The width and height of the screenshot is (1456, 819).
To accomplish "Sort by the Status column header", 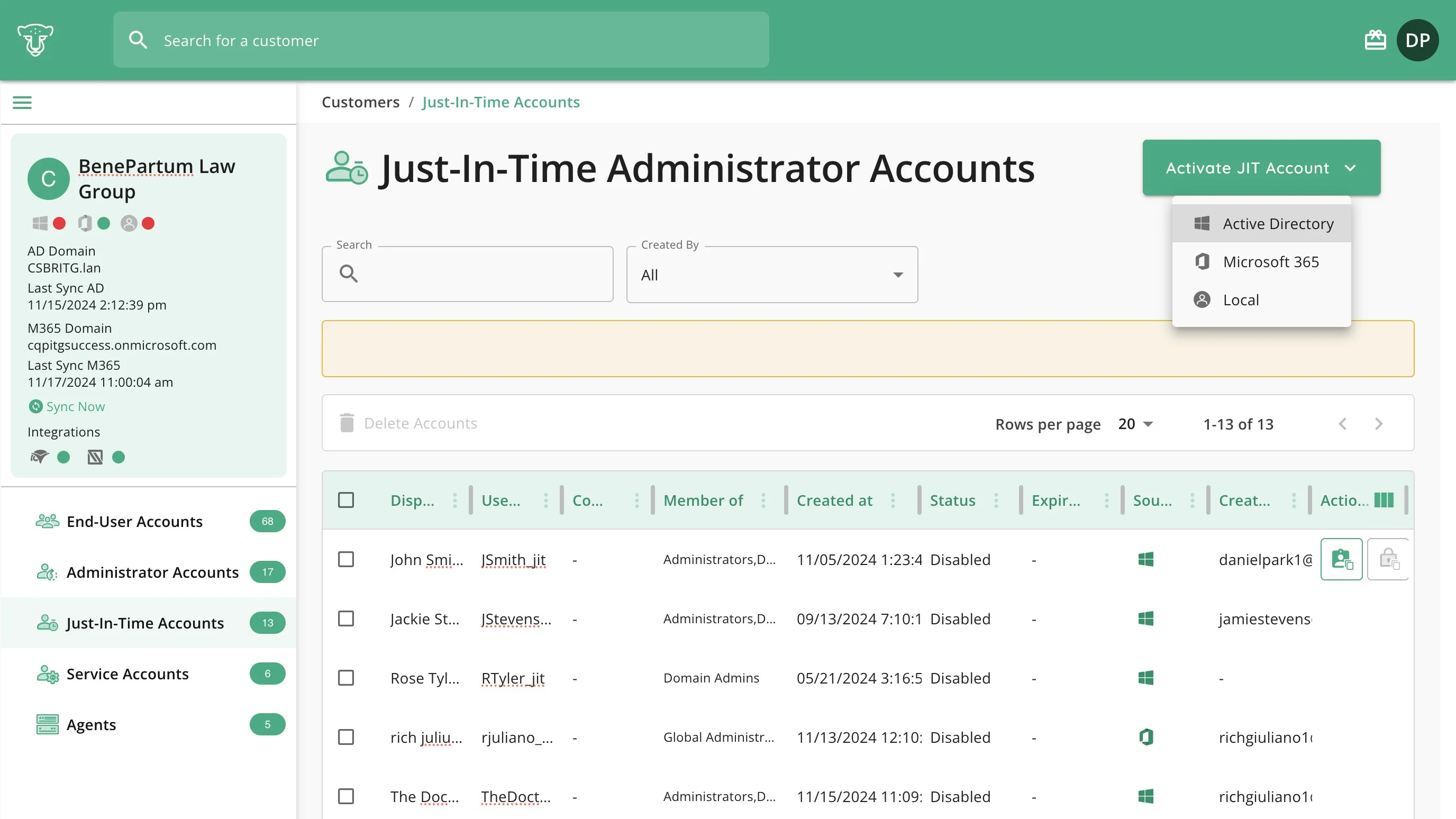I will coord(952,500).
